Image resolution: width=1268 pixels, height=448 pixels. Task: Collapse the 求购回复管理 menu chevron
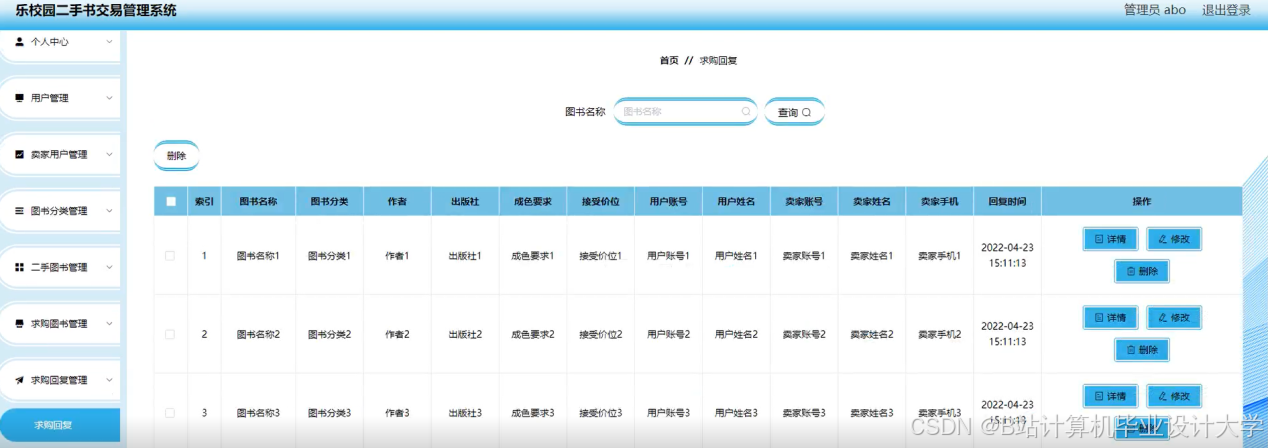[109, 380]
